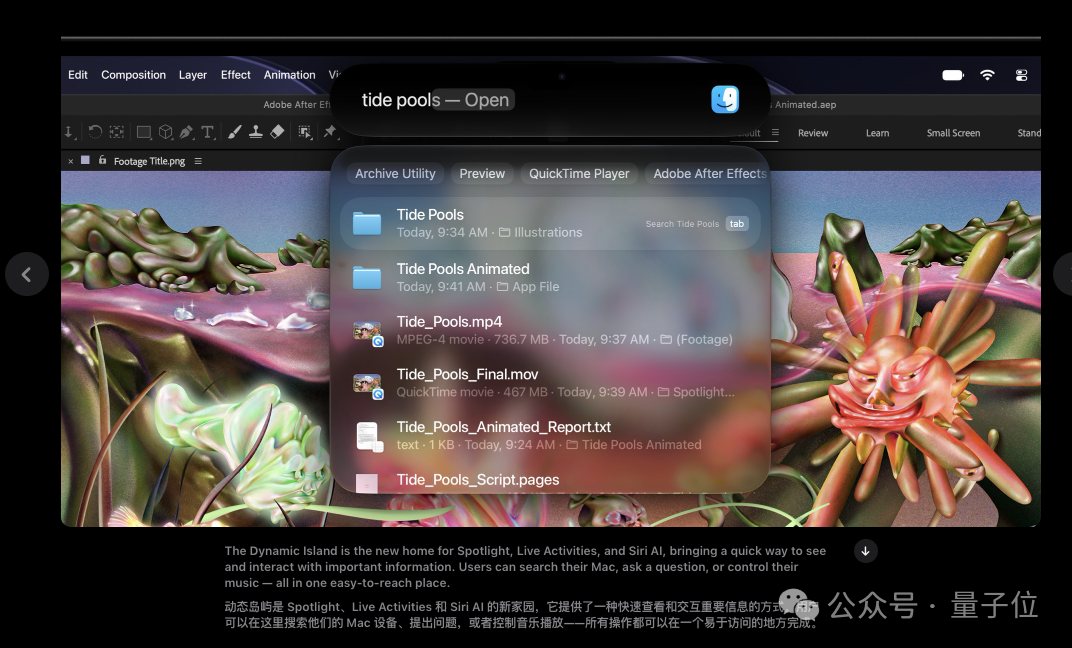Image resolution: width=1072 pixels, height=648 pixels.
Task: Select the Pen tool
Action: [x=186, y=132]
